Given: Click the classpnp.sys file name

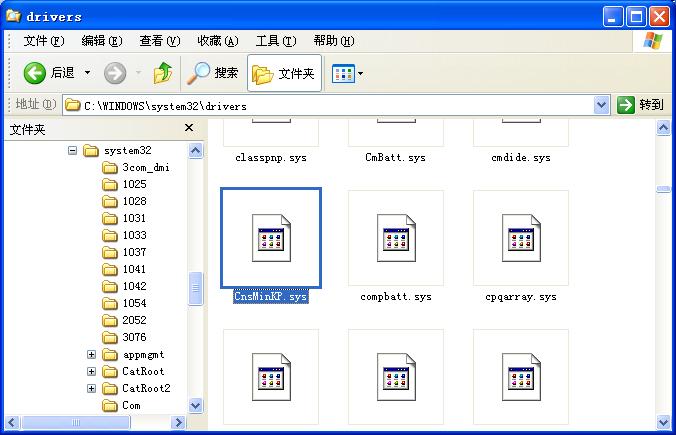Looking at the screenshot, I should point(271,158).
